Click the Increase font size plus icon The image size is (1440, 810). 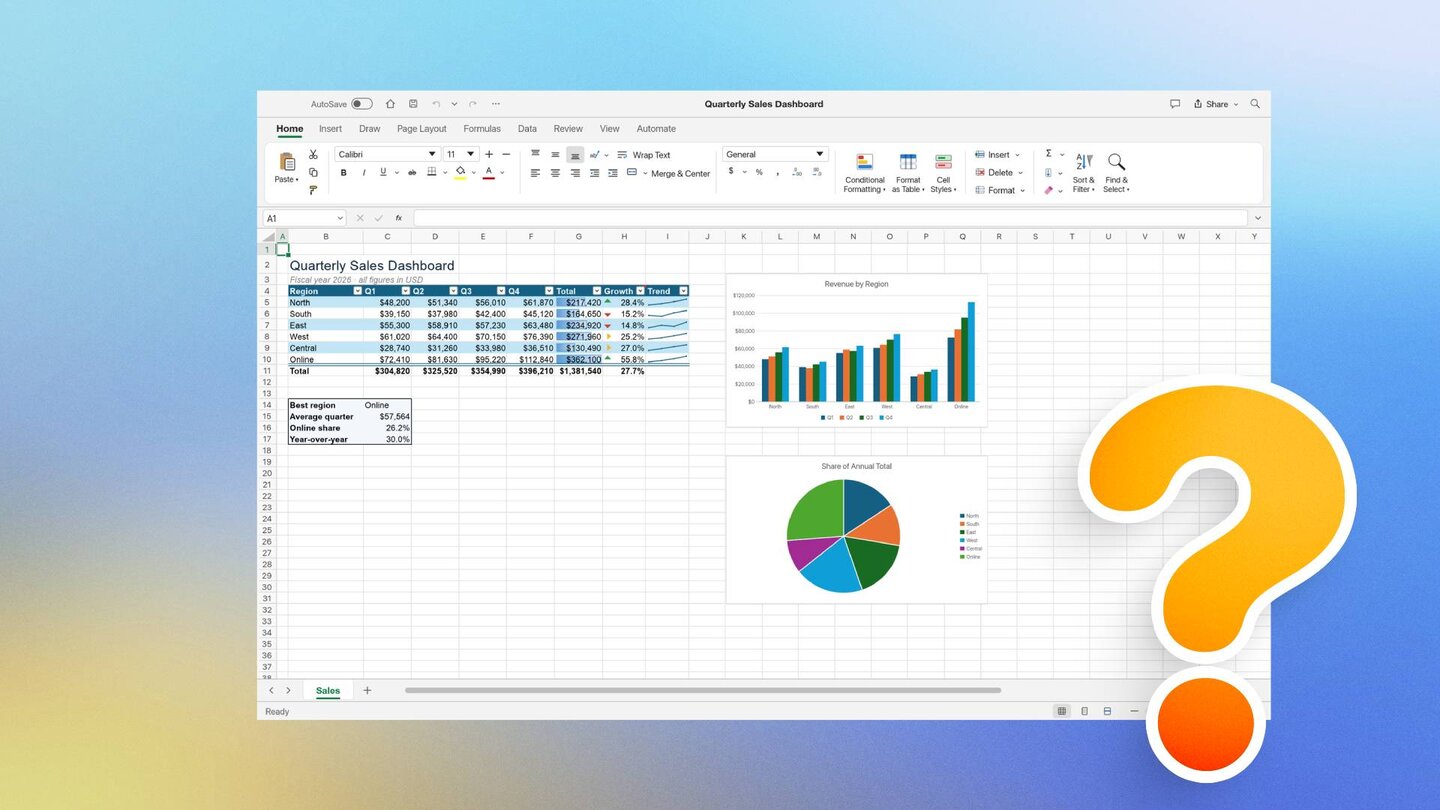click(x=489, y=154)
